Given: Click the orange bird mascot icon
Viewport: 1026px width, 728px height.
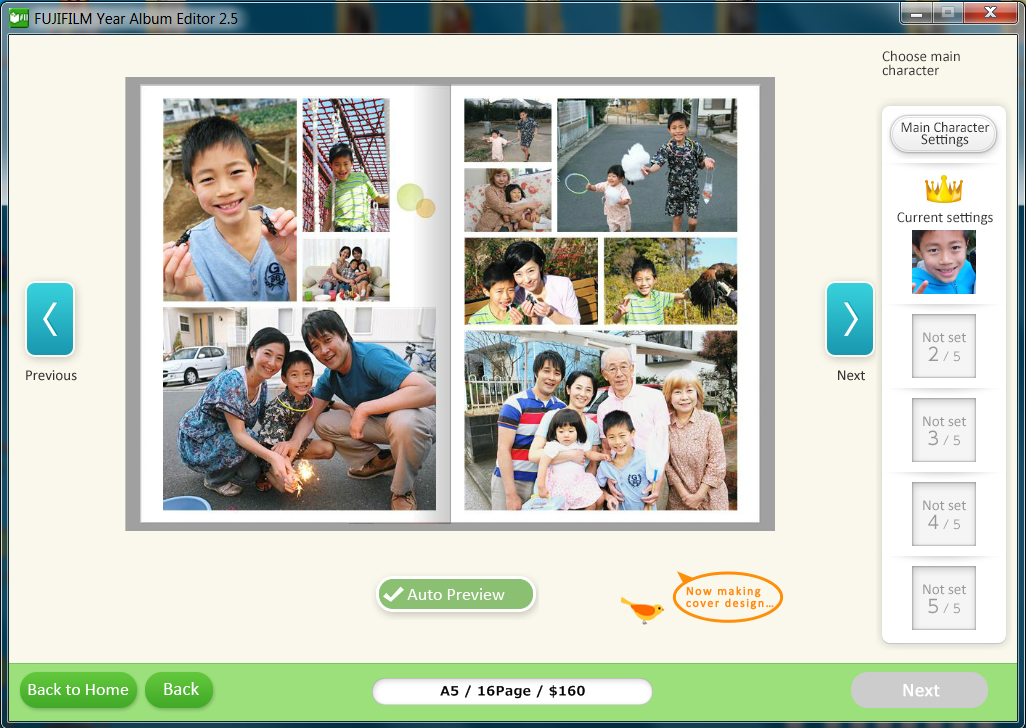Looking at the screenshot, I should 642,610.
